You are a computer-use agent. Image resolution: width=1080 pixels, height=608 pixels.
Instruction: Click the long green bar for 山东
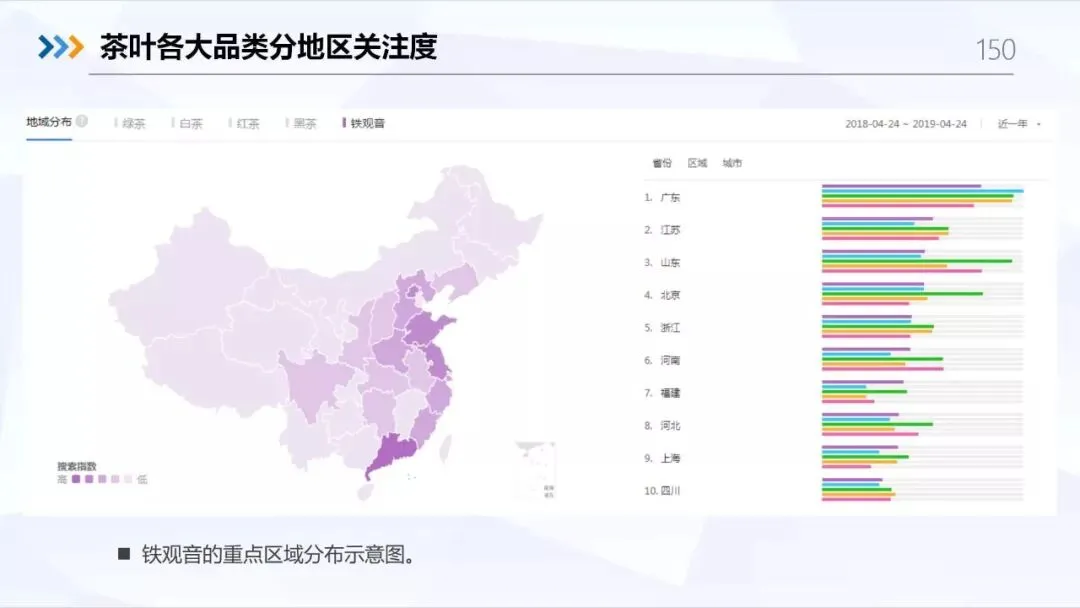(x=917, y=261)
